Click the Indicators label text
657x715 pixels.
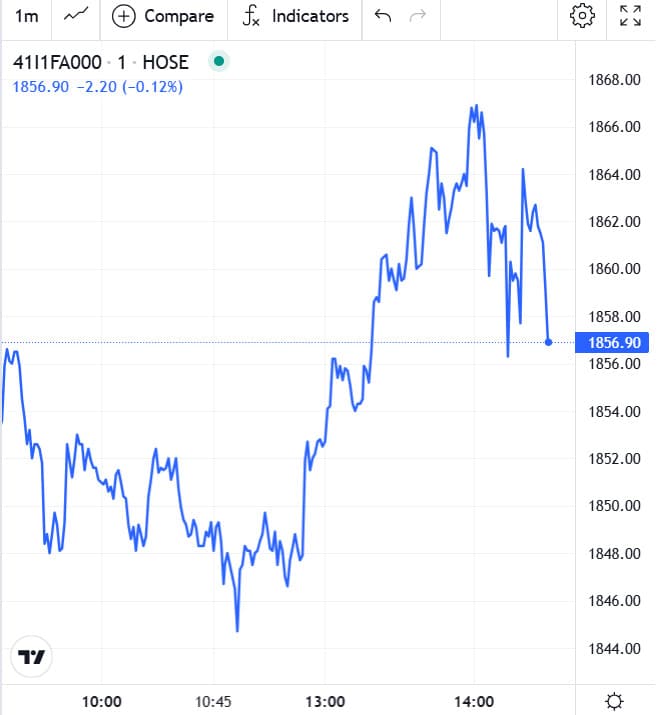310,16
